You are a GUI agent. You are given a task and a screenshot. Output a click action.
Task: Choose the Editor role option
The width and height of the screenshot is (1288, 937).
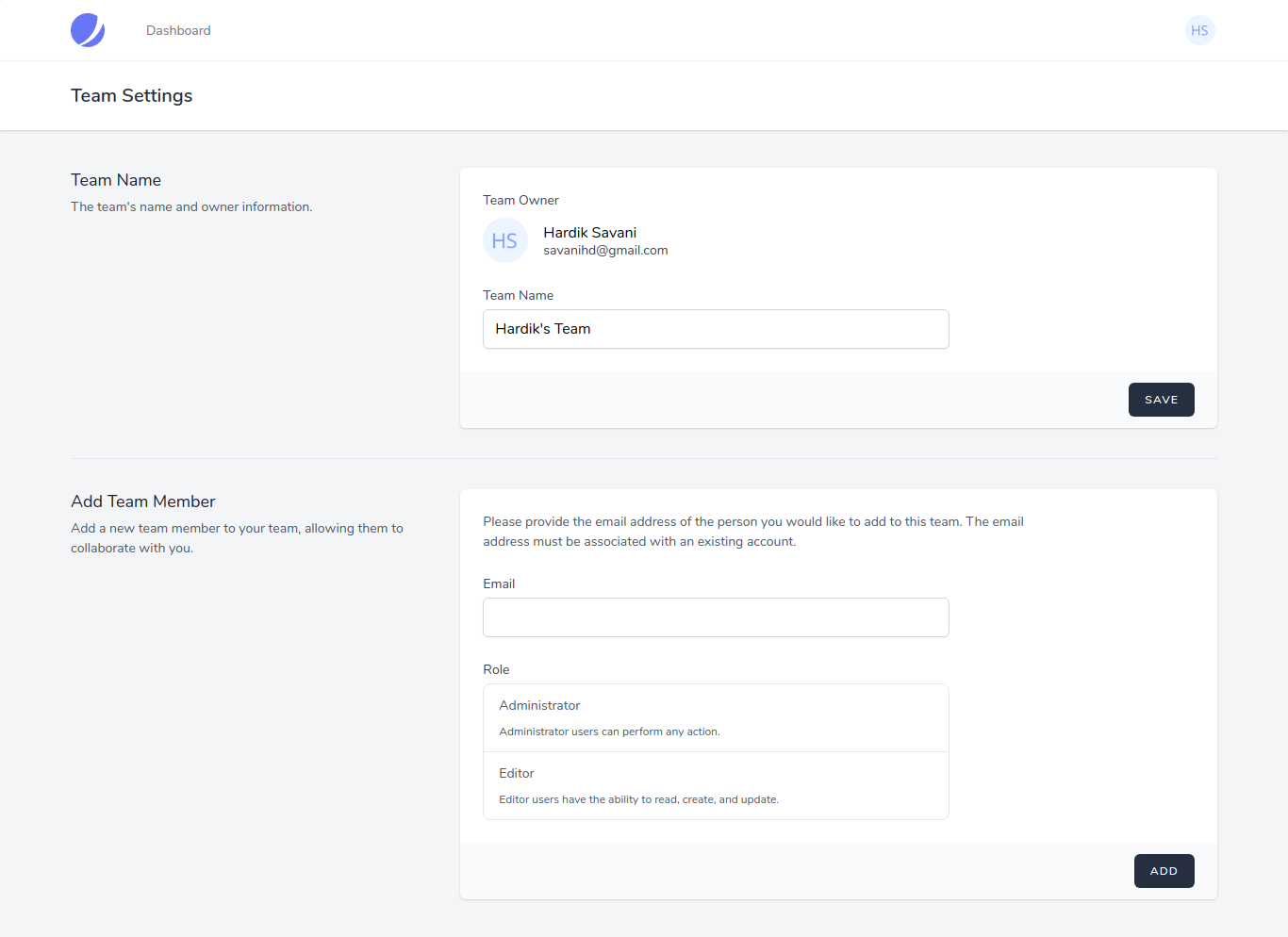pos(716,785)
